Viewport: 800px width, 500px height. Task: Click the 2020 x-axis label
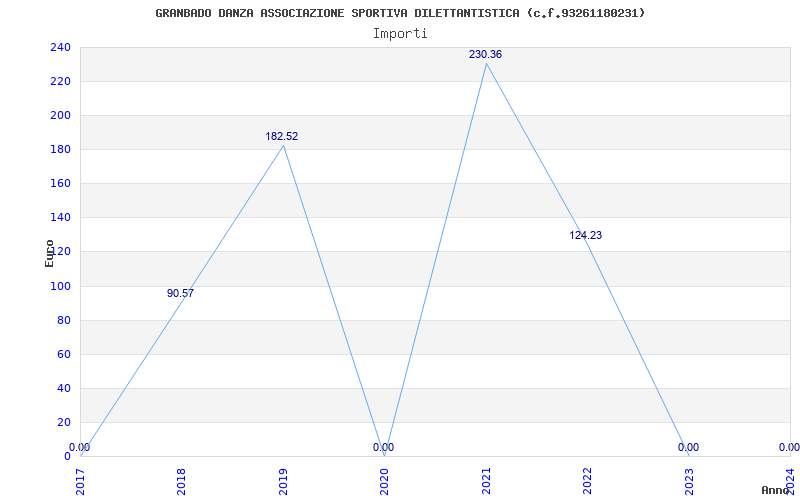[x=384, y=482]
